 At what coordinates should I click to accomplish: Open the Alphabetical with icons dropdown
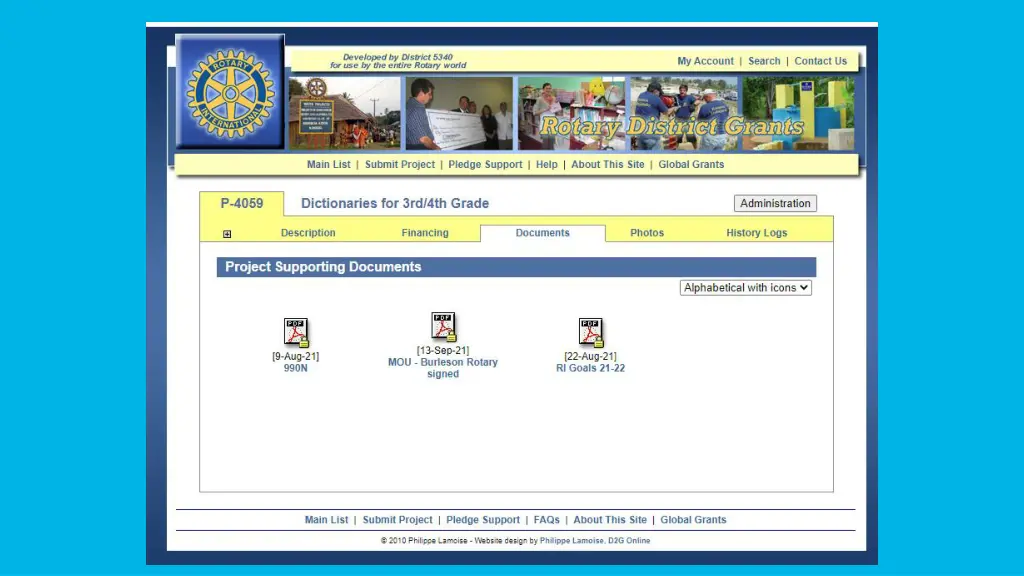[x=745, y=287]
